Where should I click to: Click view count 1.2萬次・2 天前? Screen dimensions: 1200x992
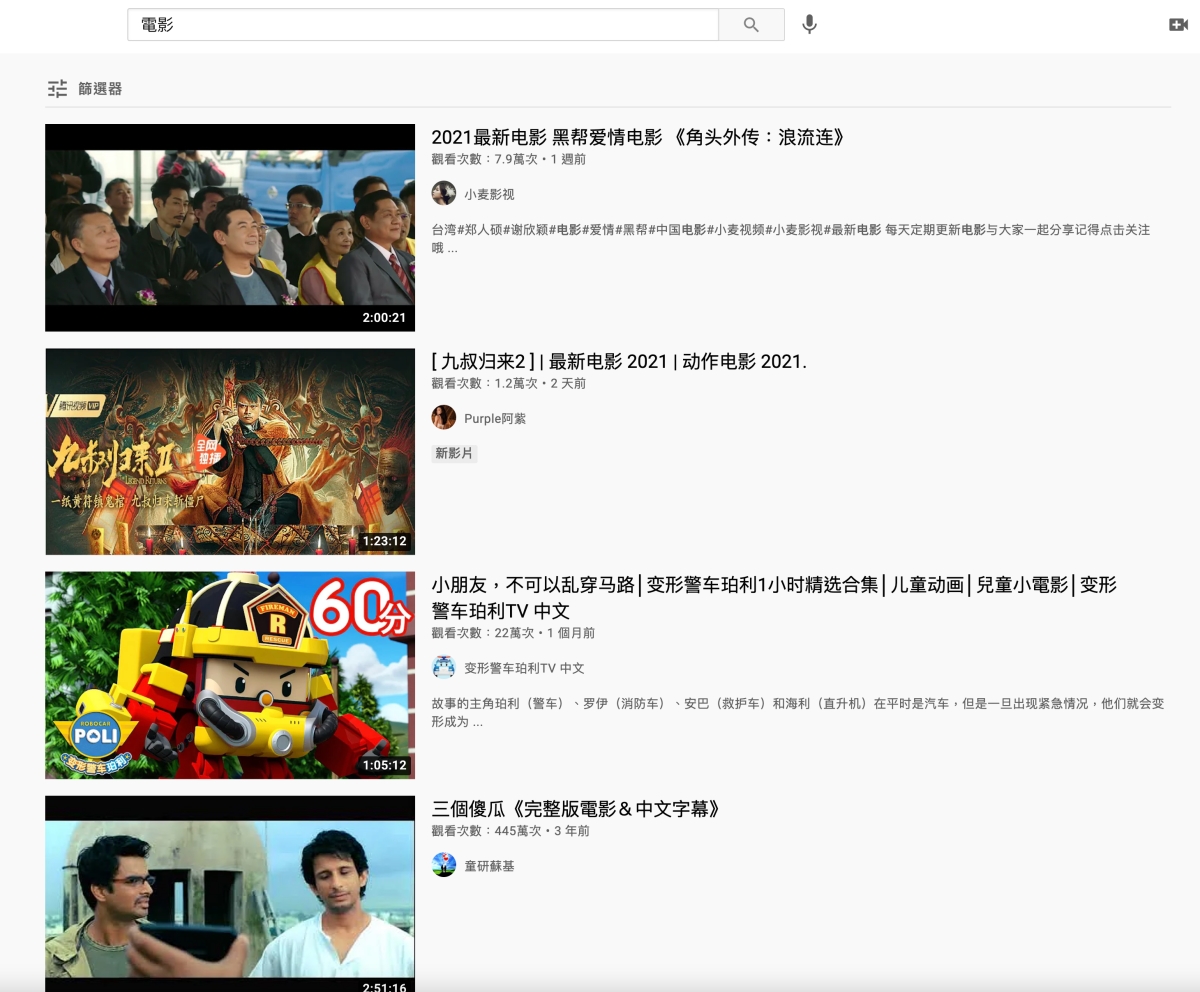509,383
